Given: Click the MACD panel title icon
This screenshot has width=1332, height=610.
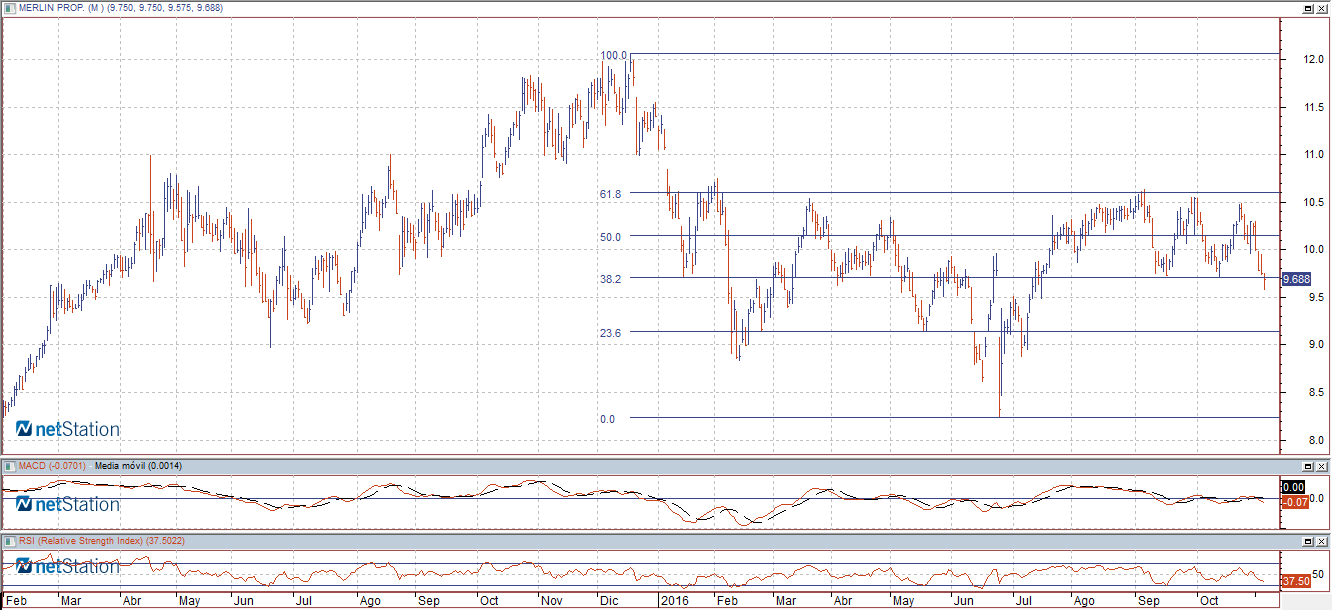Looking at the screenshot, I should tap(8, 466).
